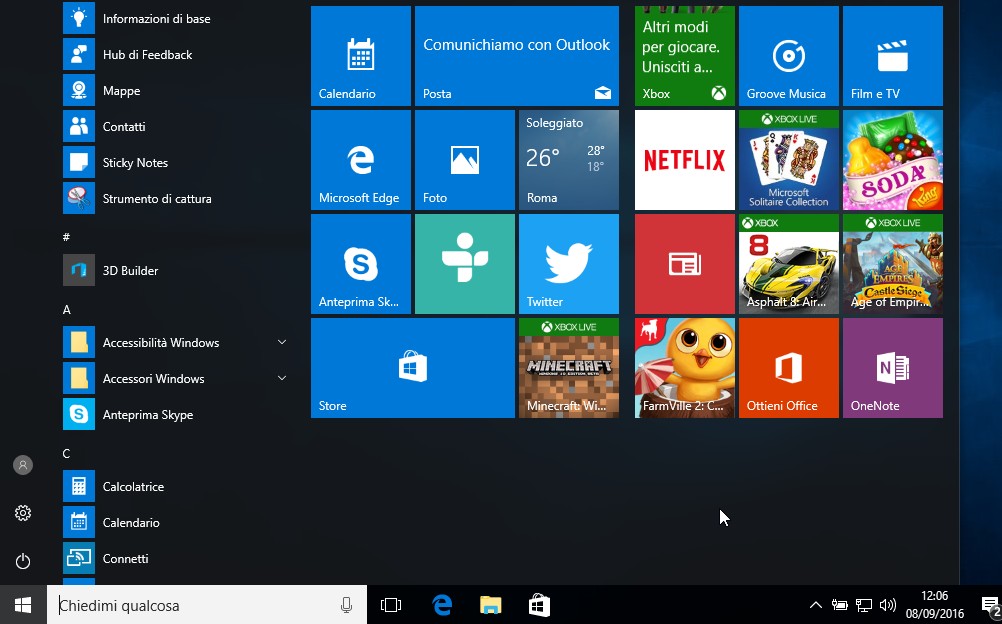Screen dimensions: 1002x624
Task: Open the Xbox tile
Action: (x=684, y=56)
